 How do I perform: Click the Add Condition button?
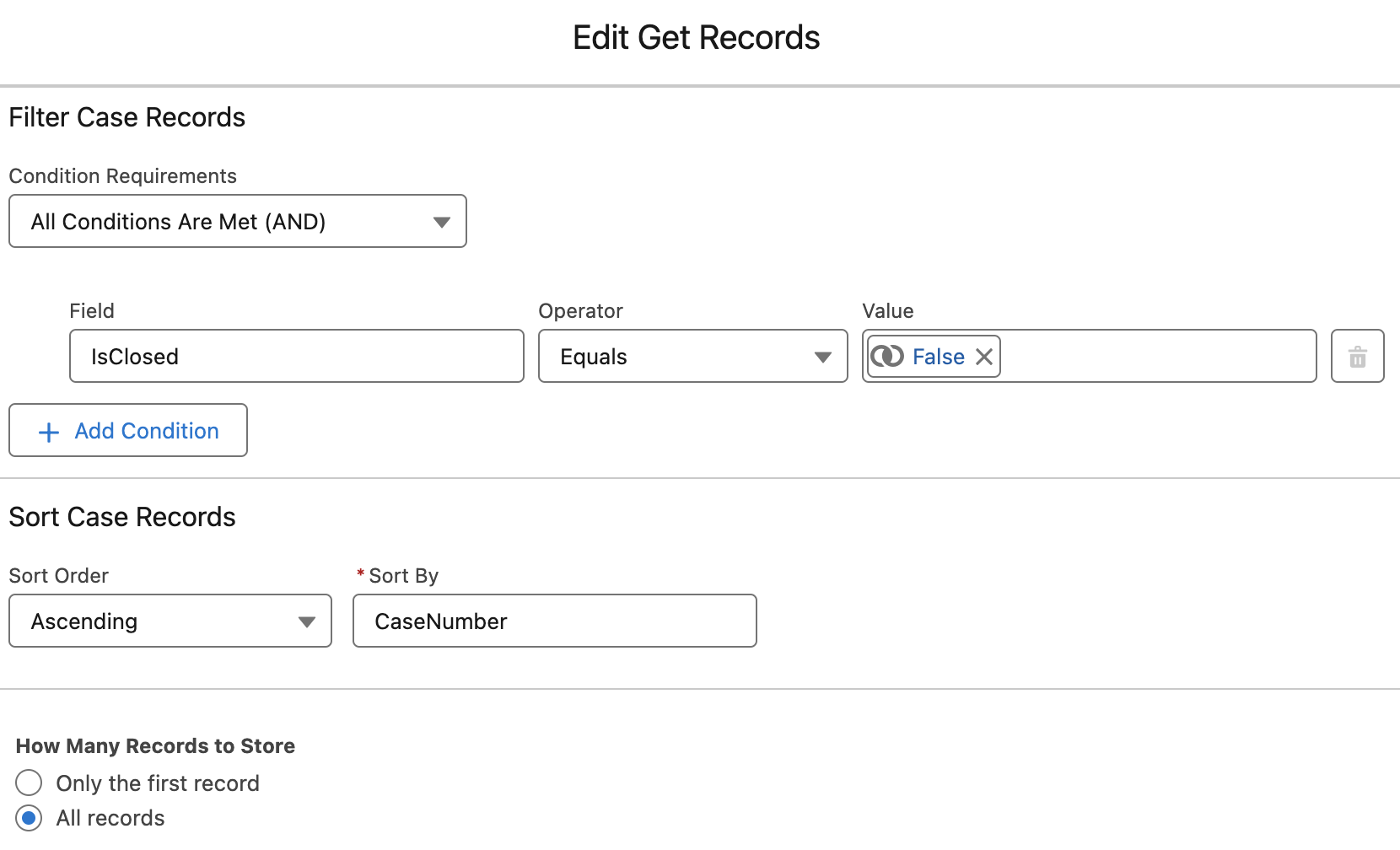[x=127, y=431]
